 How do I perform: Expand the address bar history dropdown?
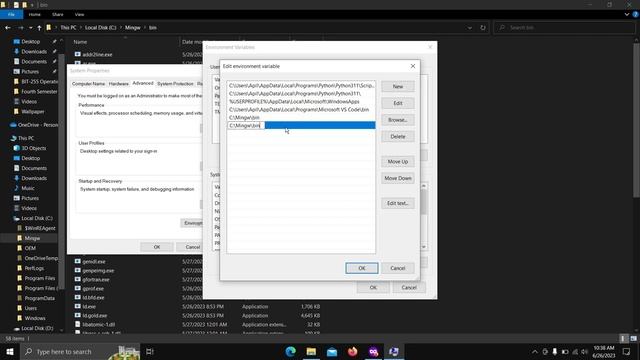[x=470, y=28]
